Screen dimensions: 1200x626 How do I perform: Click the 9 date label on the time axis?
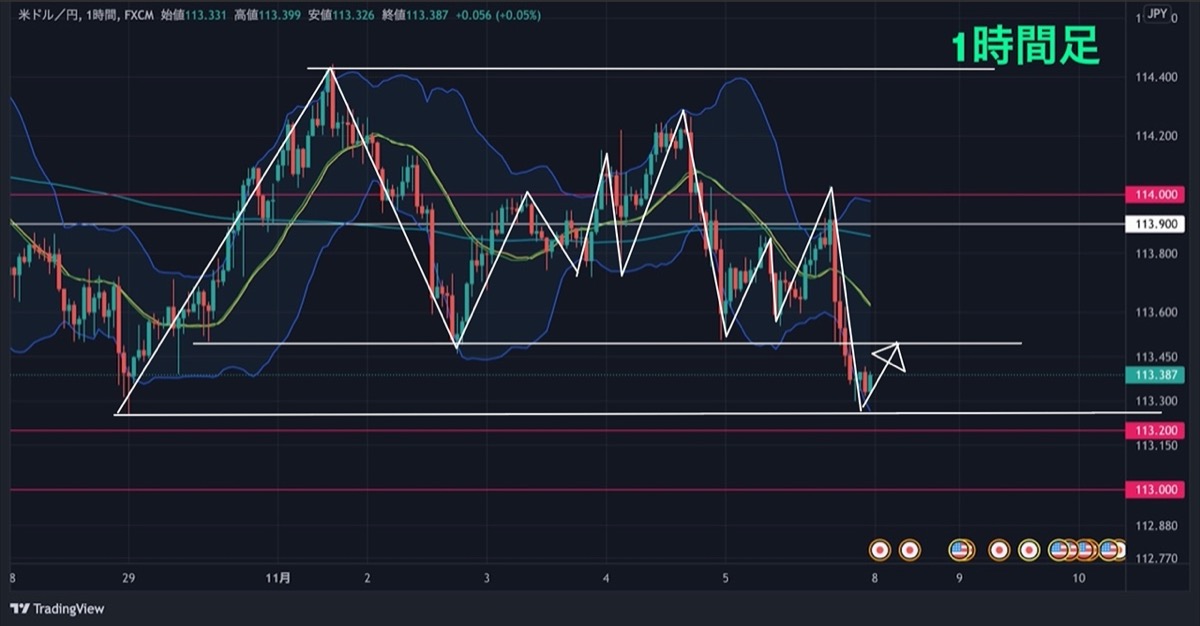tap(959, 578)
